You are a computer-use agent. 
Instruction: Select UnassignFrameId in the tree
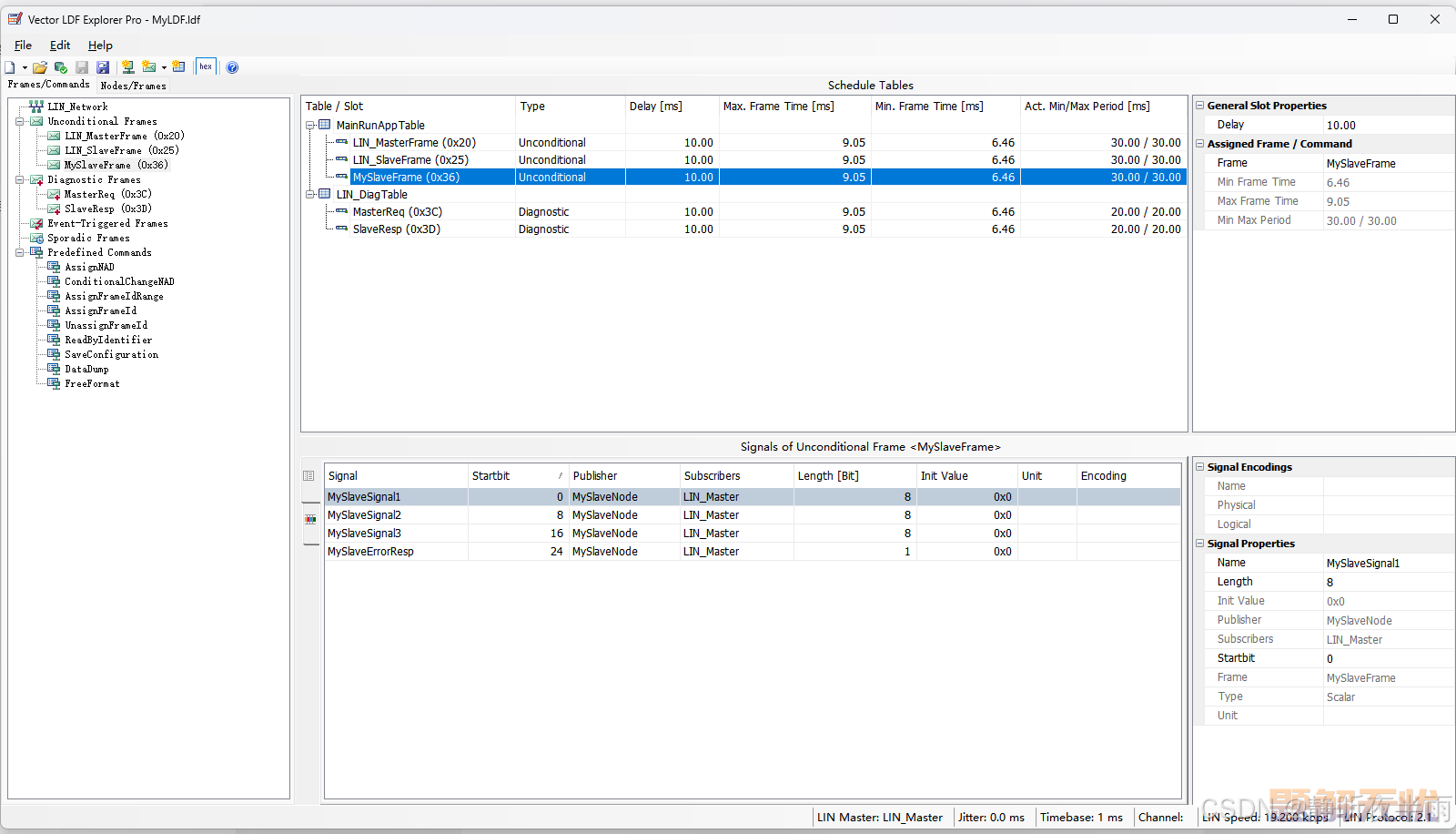point(106,325)
